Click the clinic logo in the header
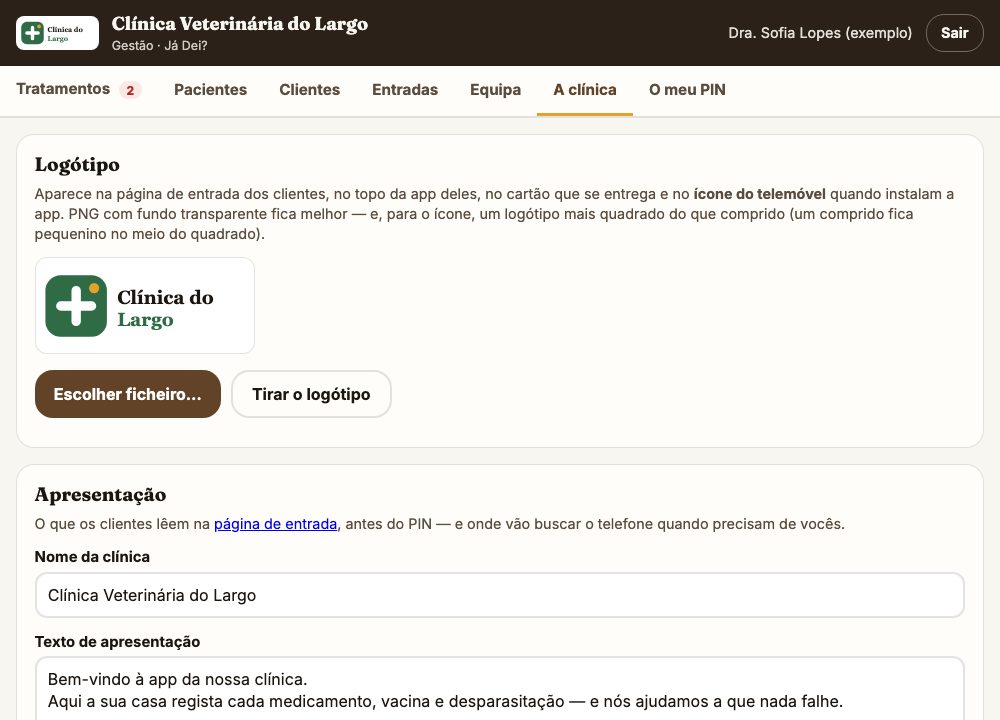Screen dimensions: 1000x720 tap(57, 33)
